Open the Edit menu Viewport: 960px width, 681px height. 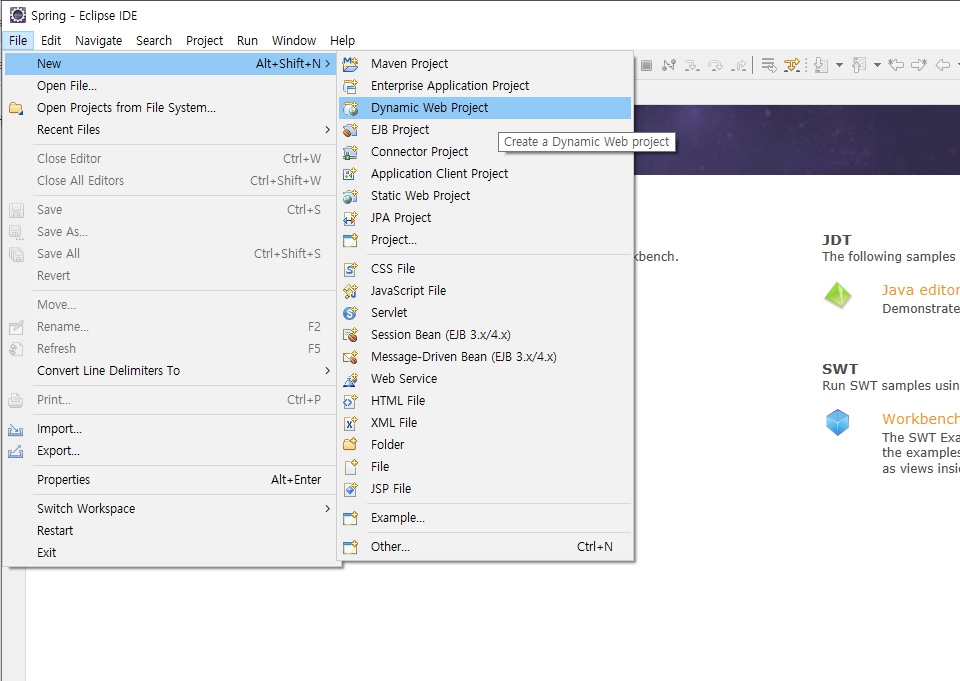coord(51,40)
